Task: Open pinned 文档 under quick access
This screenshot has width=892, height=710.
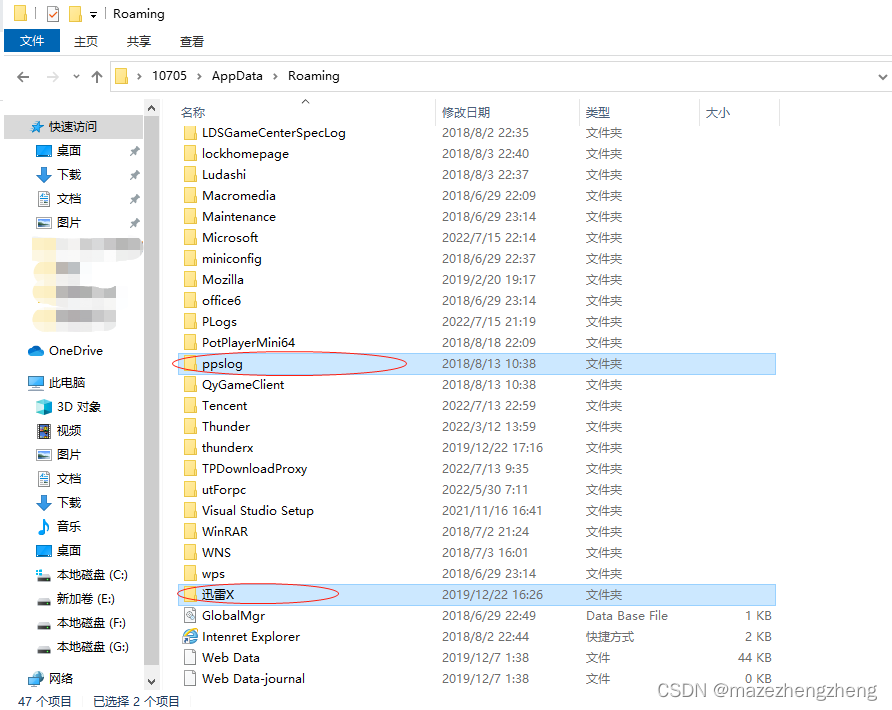Action: pyautogui.click(x=68, y=199)
